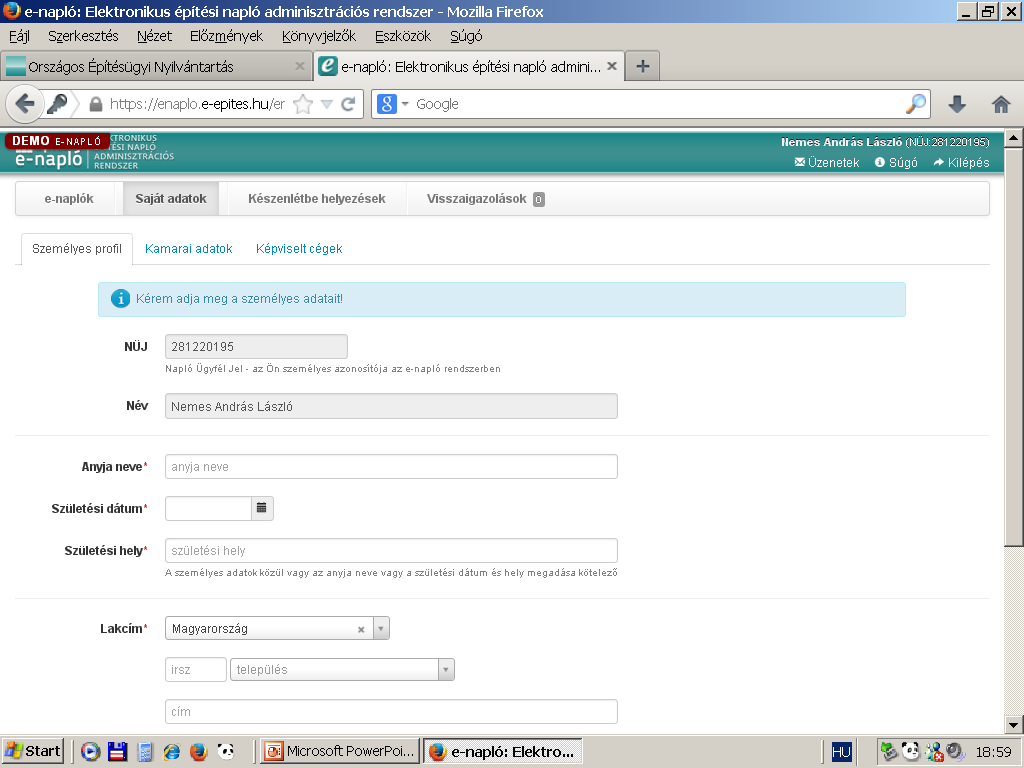Click the URL address field

point(197,104)
